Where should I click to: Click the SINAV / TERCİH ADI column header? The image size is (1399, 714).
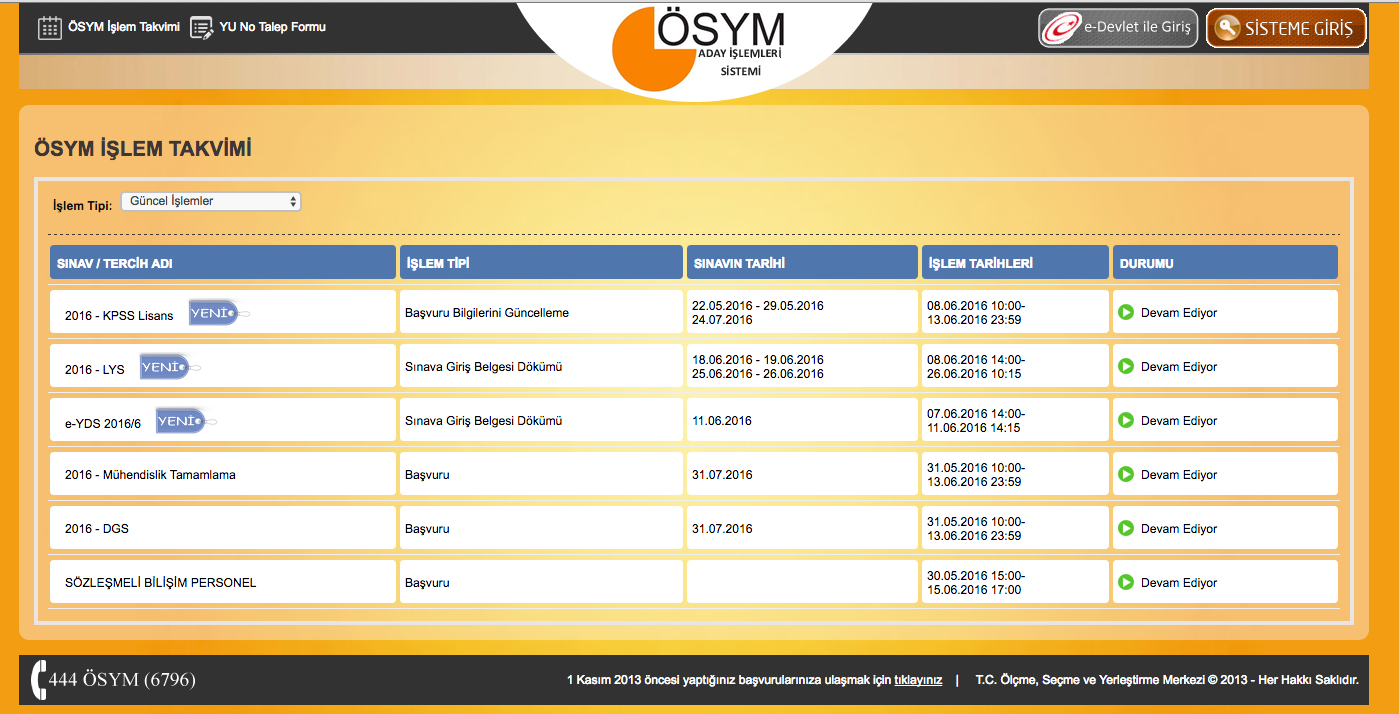222,263
